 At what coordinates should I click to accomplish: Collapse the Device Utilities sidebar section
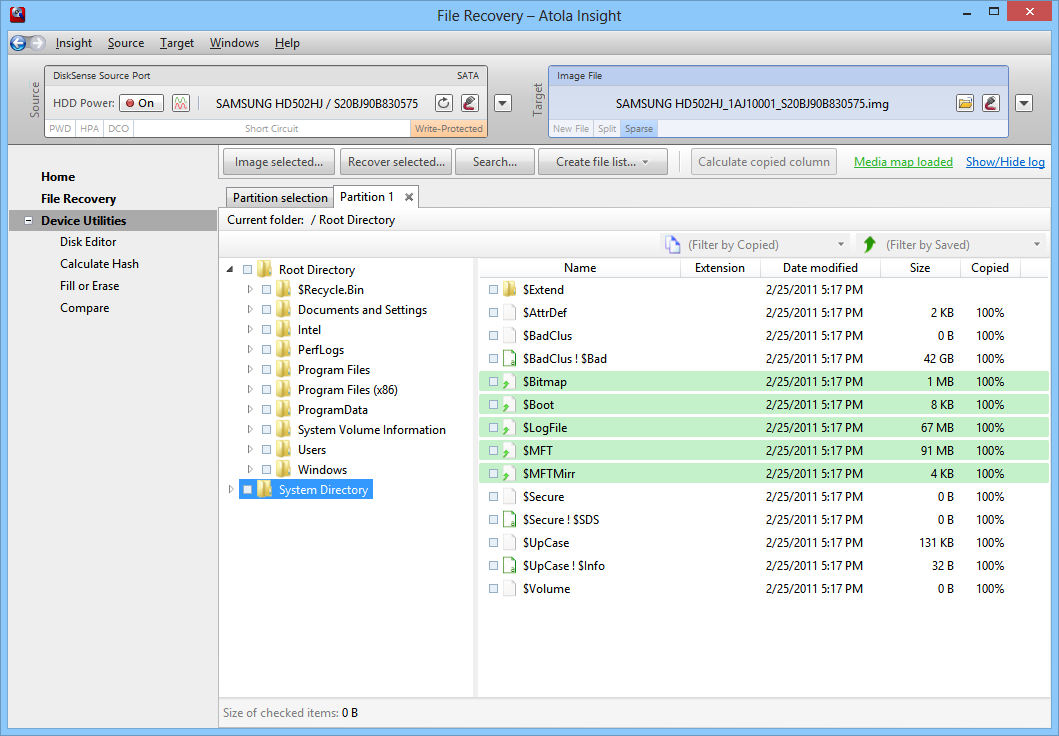pos(28,221)
